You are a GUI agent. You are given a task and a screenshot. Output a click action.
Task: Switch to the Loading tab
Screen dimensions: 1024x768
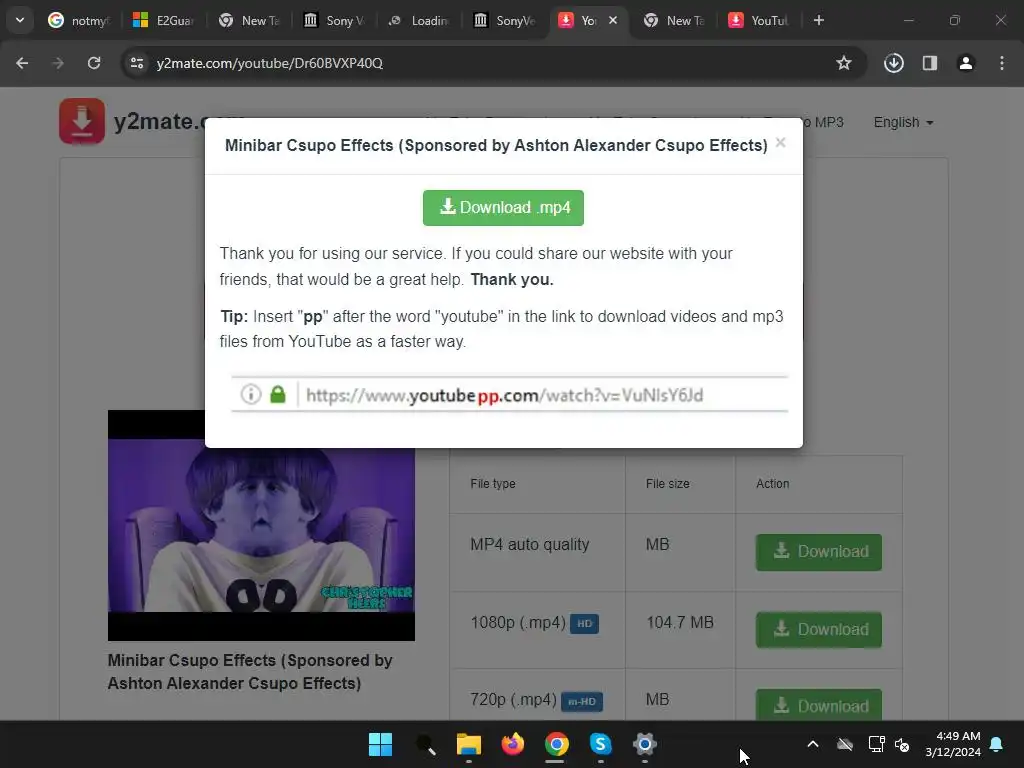pyautogui.click(x=419, y=21)
